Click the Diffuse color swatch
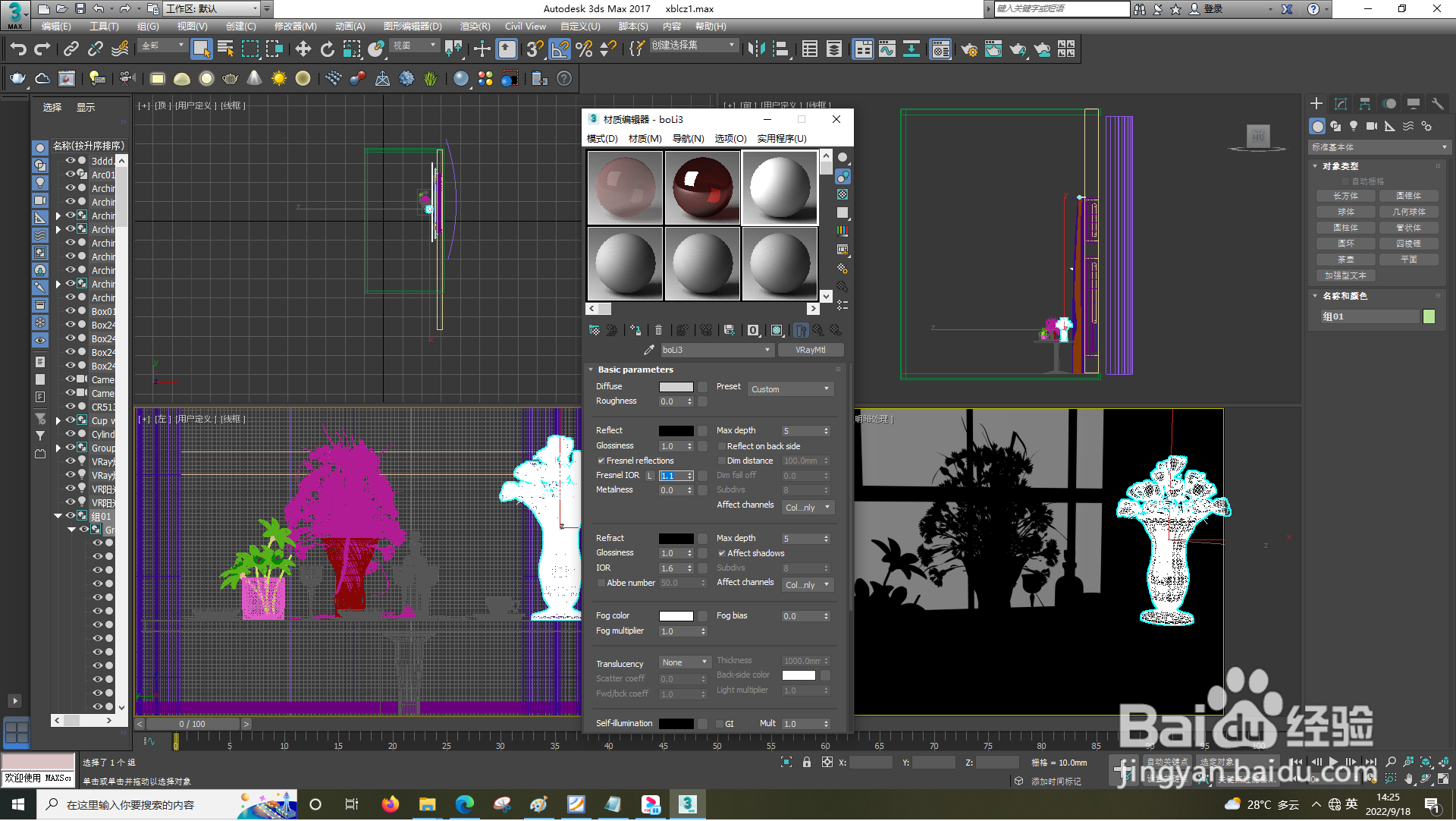This screenshot has height=821, width=1456. point(676,387)
